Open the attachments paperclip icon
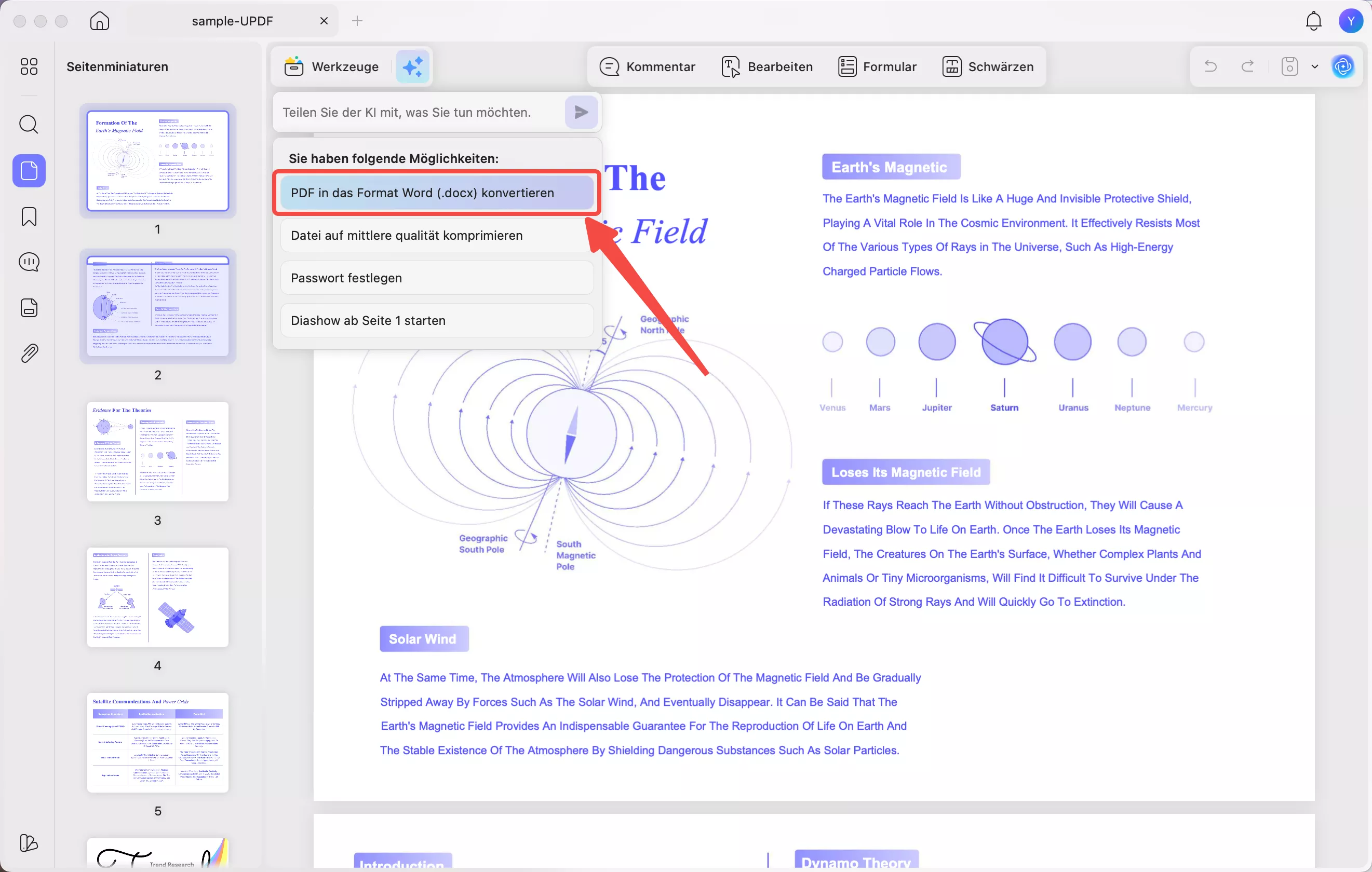This screenshot has height=872, width=1372. (29, 353)
